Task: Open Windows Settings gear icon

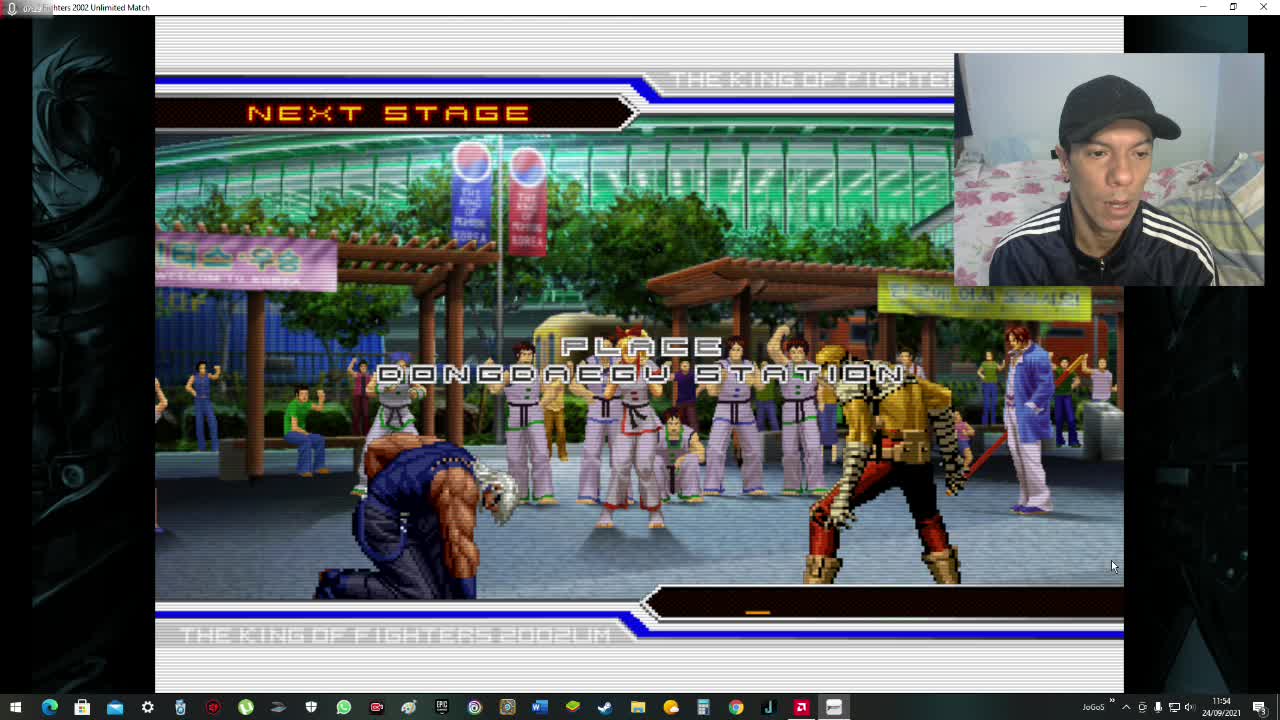Action: [147, 707]
